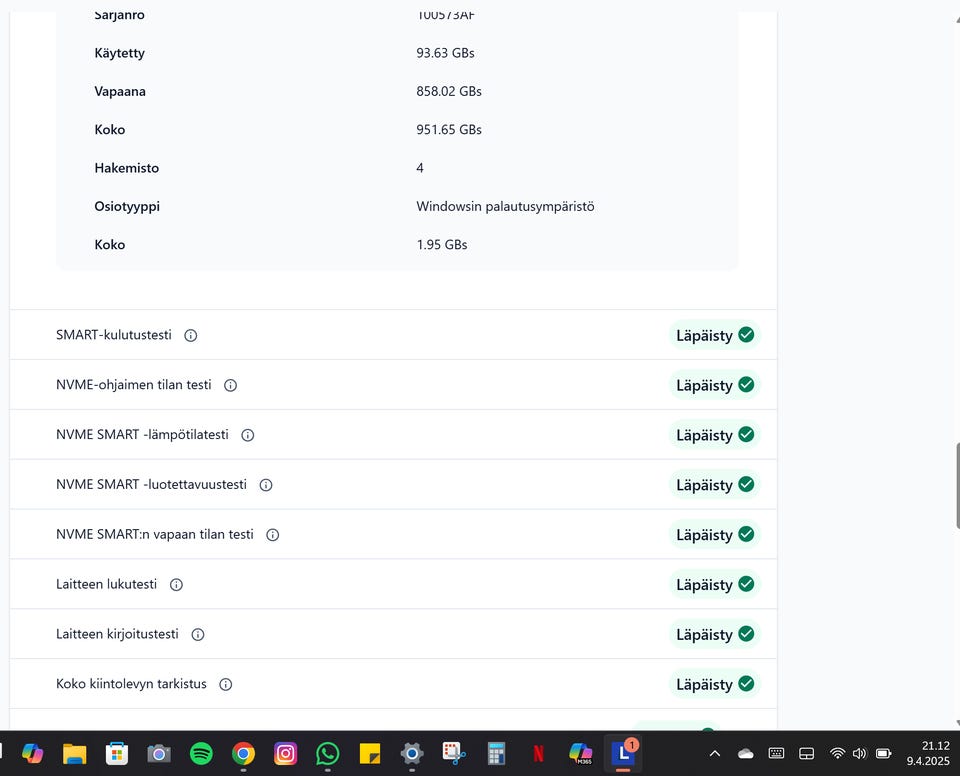
Task: Open Instagram from the taskbar
Action: pyautogui.click(x=285, y=753)
